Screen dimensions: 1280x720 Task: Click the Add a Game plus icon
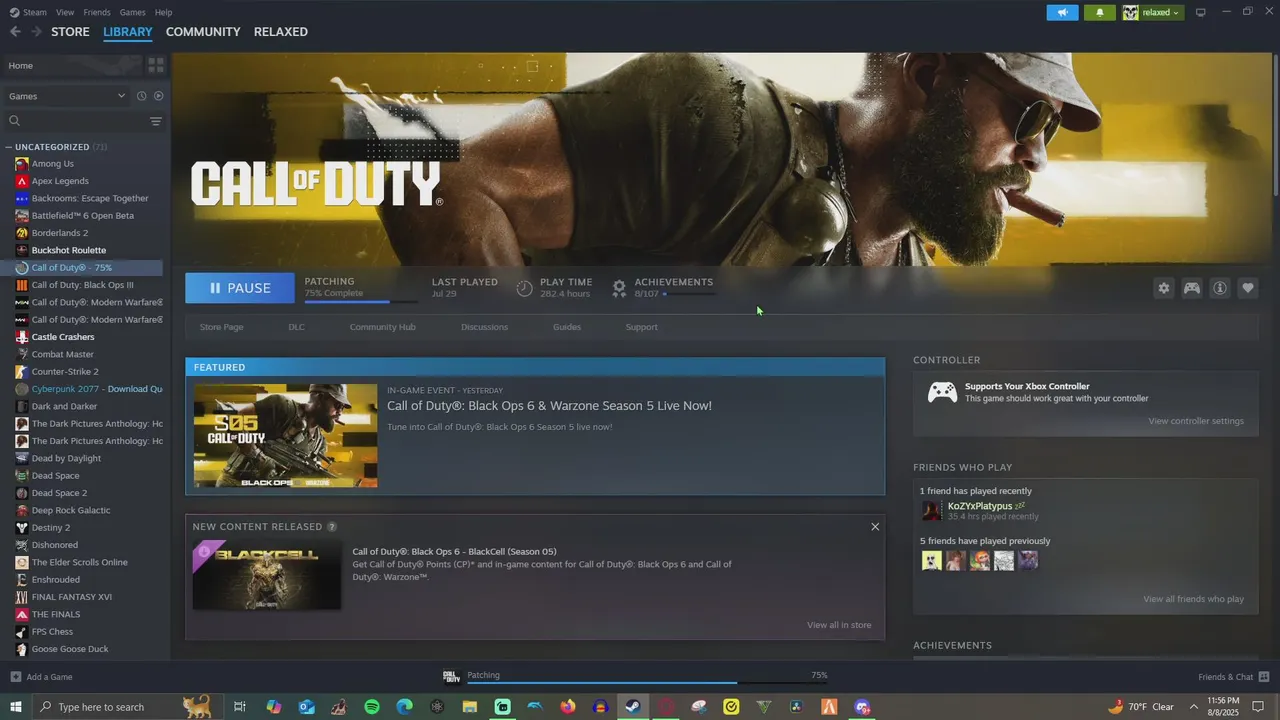pyautogui.click(x=15, y=677)
